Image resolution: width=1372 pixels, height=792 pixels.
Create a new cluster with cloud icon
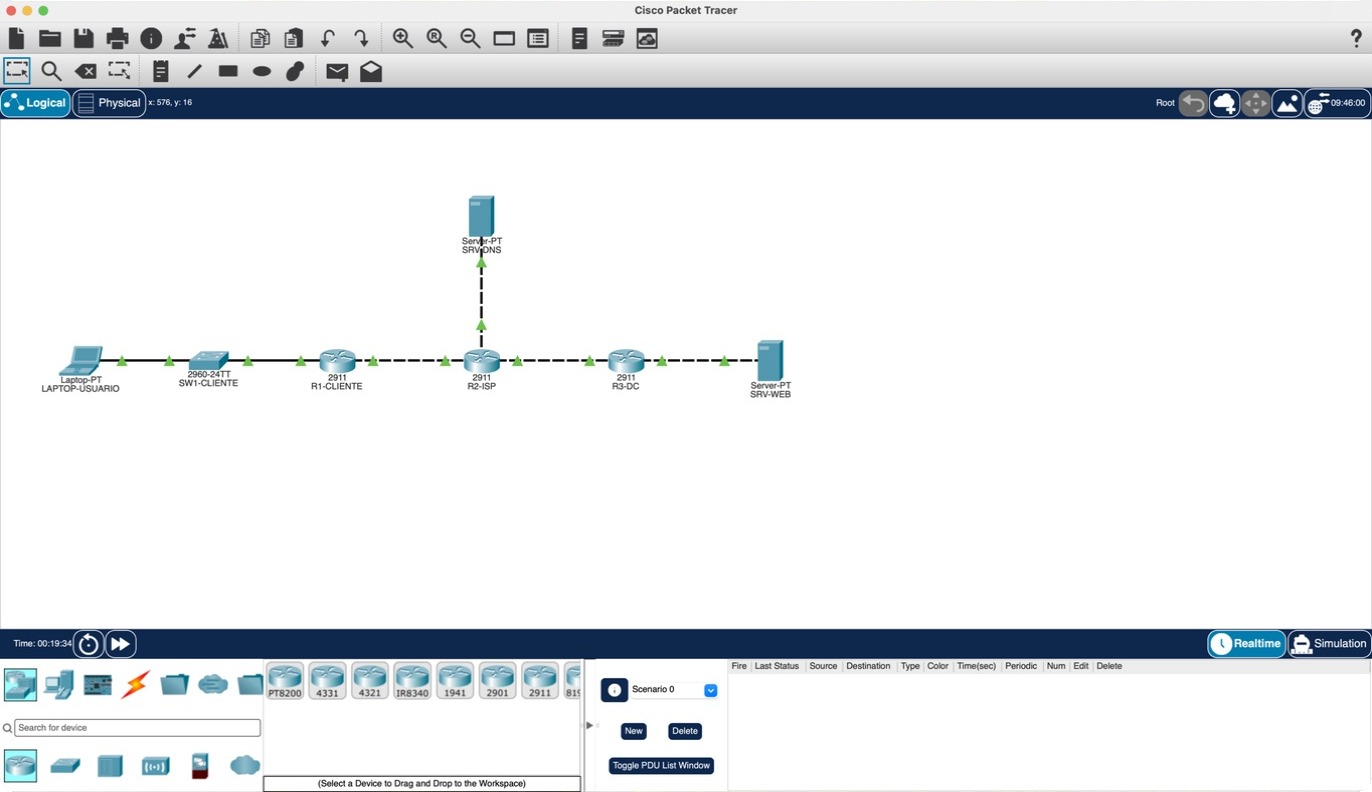[x=1224, y=103]
